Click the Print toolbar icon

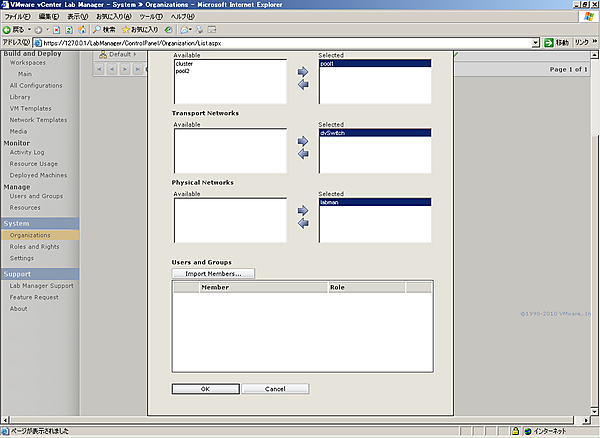[x=200, y=30]
